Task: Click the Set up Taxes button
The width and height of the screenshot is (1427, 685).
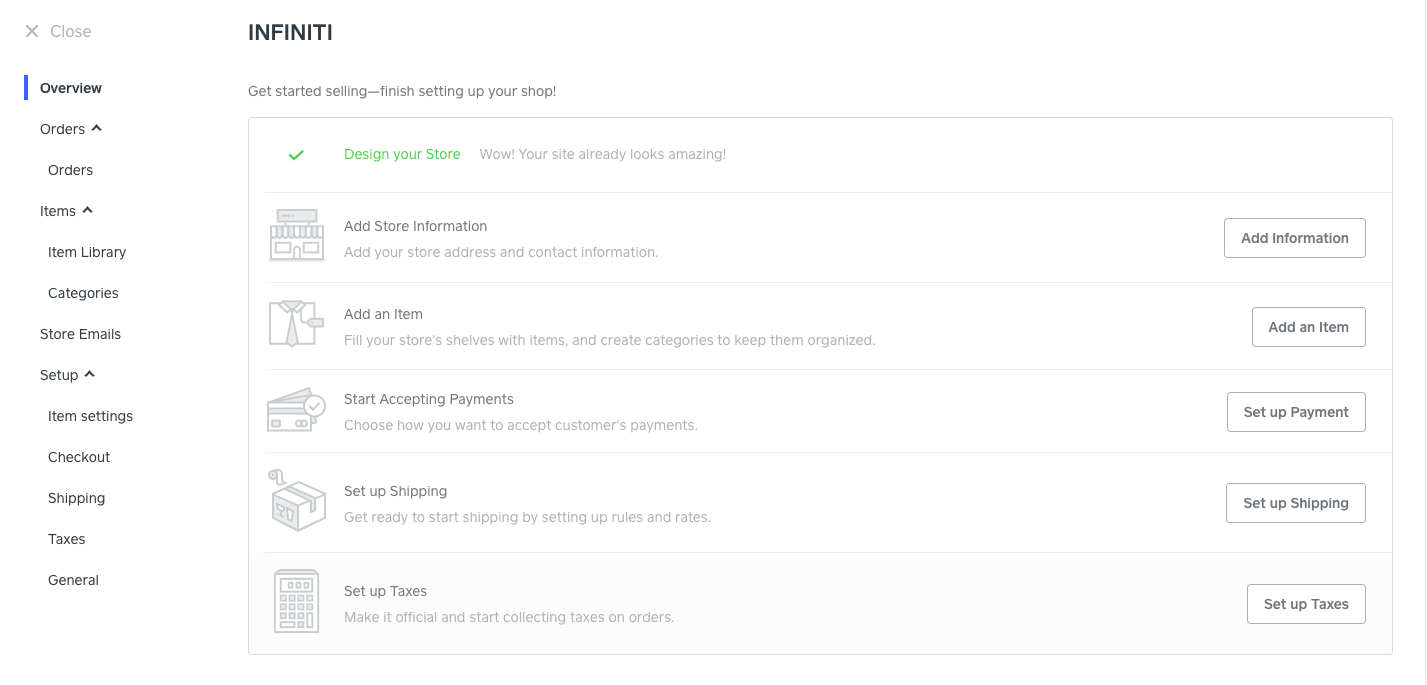Action: pyautogui.click(x=1306, y=603)
